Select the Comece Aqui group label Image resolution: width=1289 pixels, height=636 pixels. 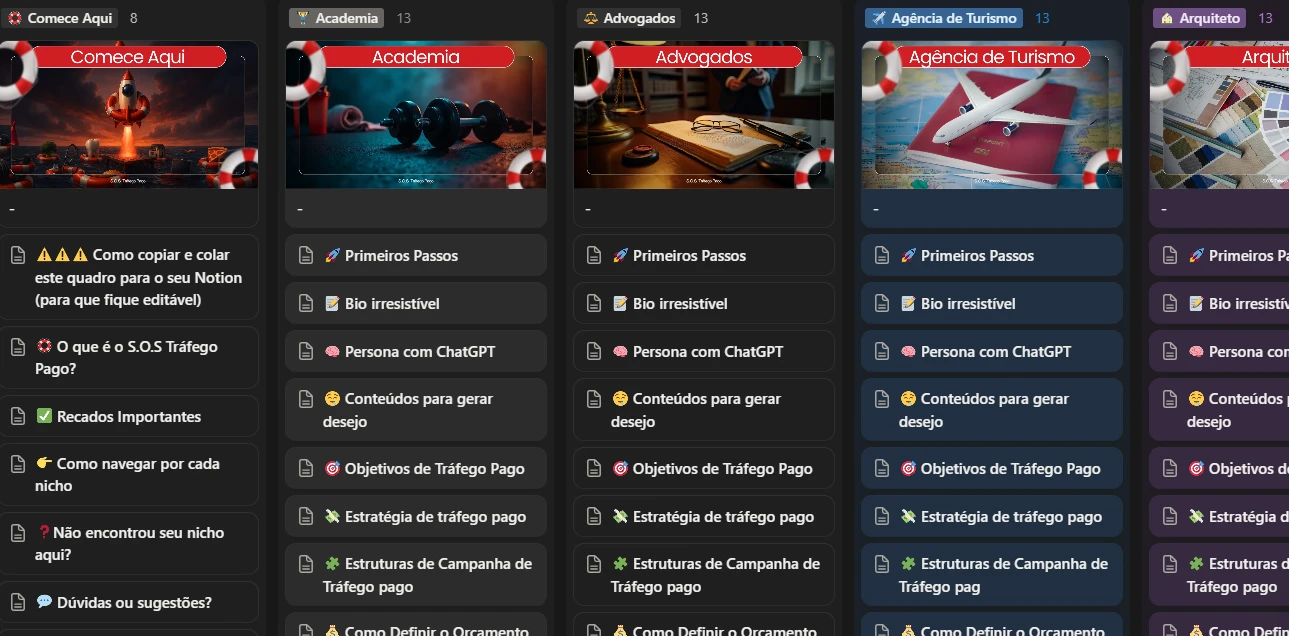60,18
